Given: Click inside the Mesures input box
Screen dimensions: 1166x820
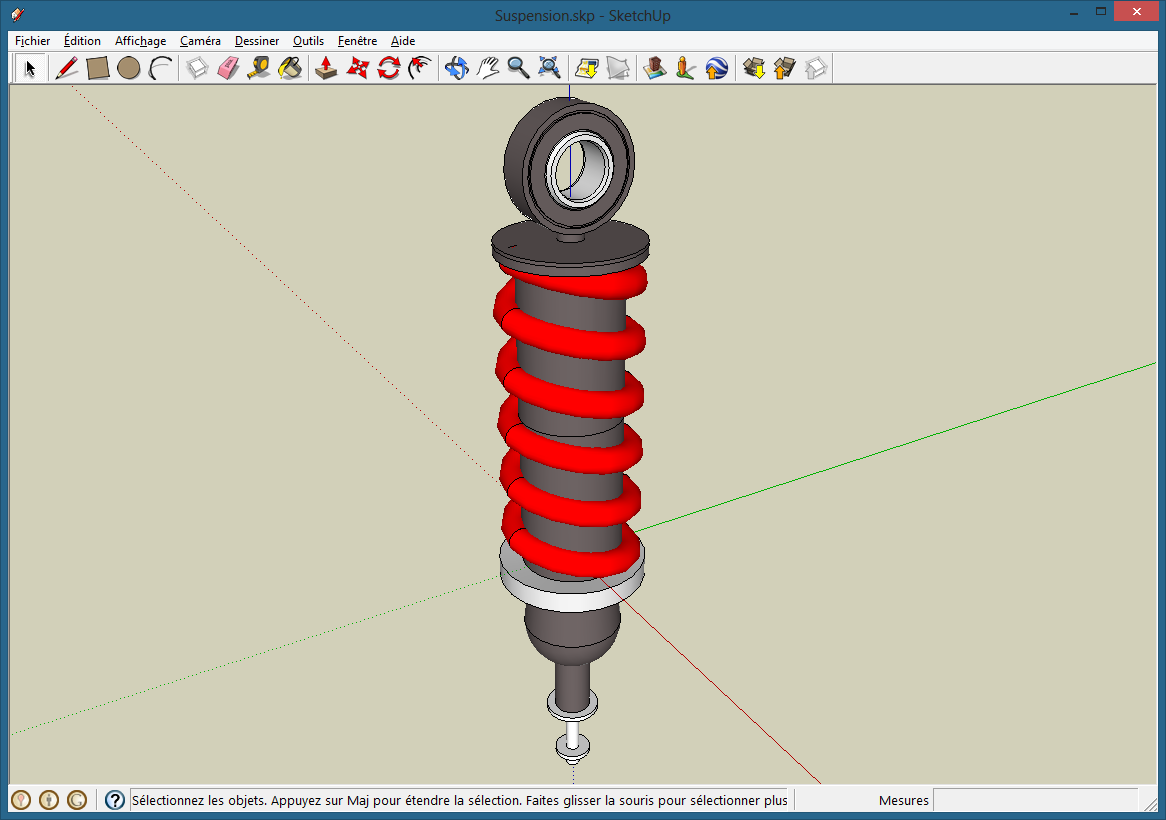Looking at the screenshot, I should [x=1035, y=800].
